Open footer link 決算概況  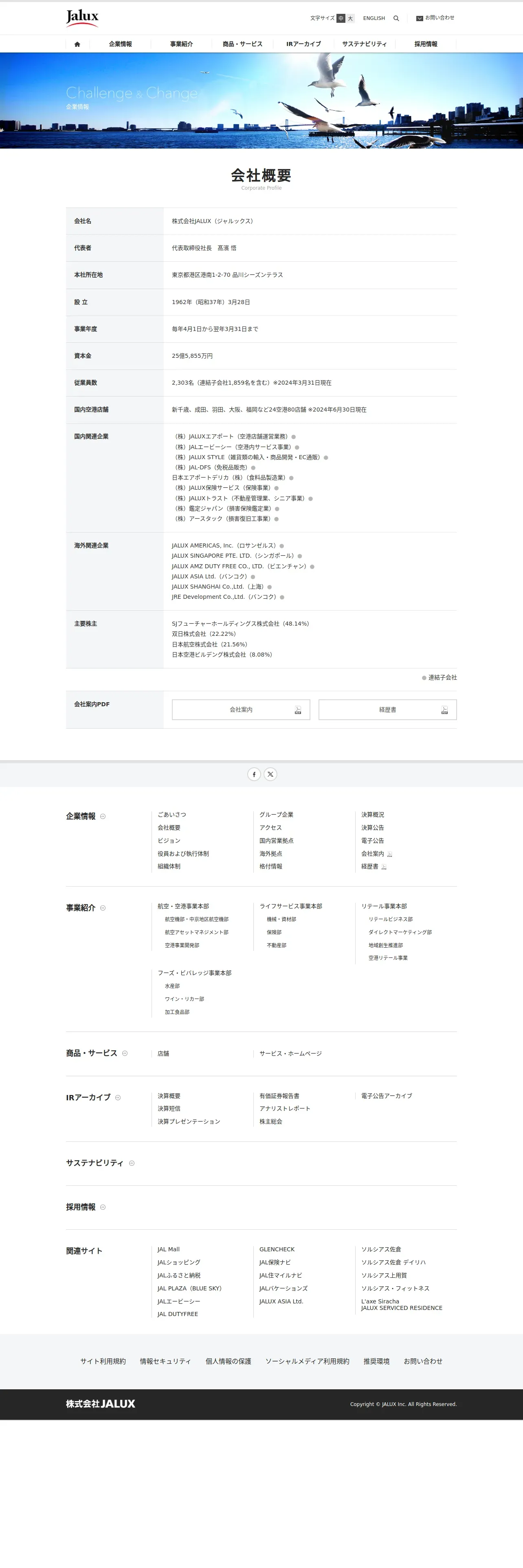373,815
